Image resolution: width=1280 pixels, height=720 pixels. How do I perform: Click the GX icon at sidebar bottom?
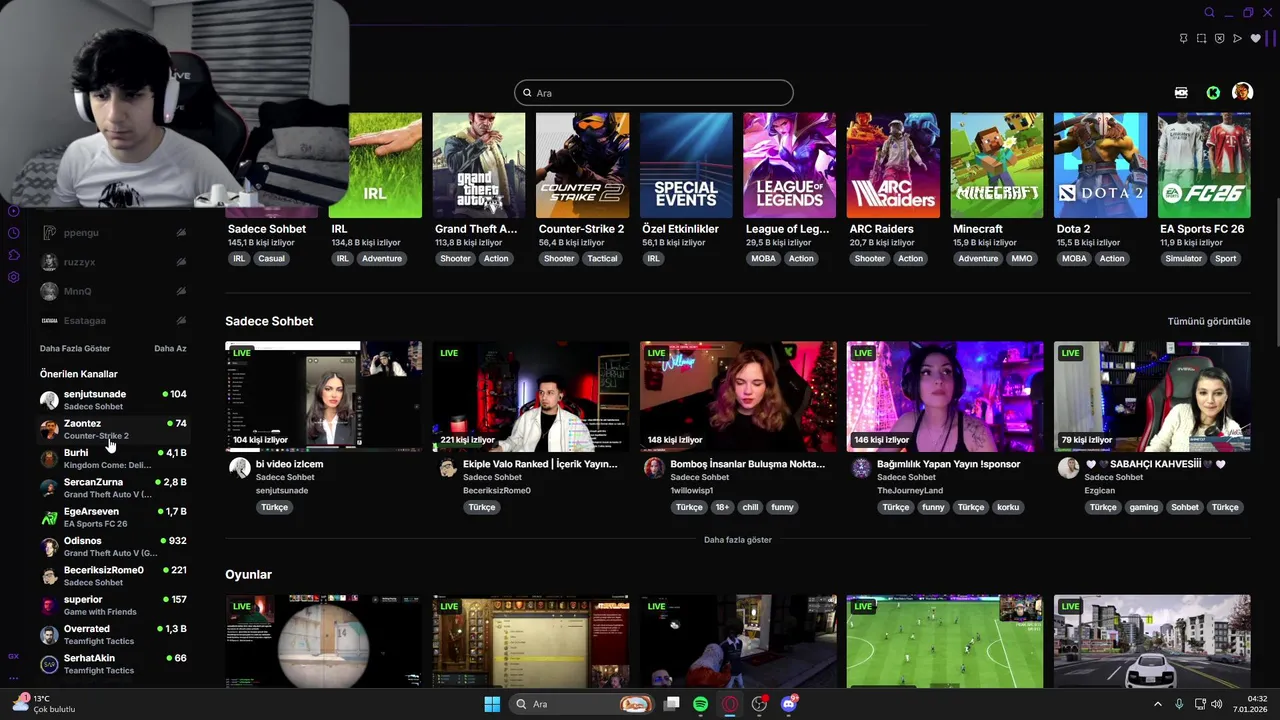pyautogui.click(x=14, y=656)
